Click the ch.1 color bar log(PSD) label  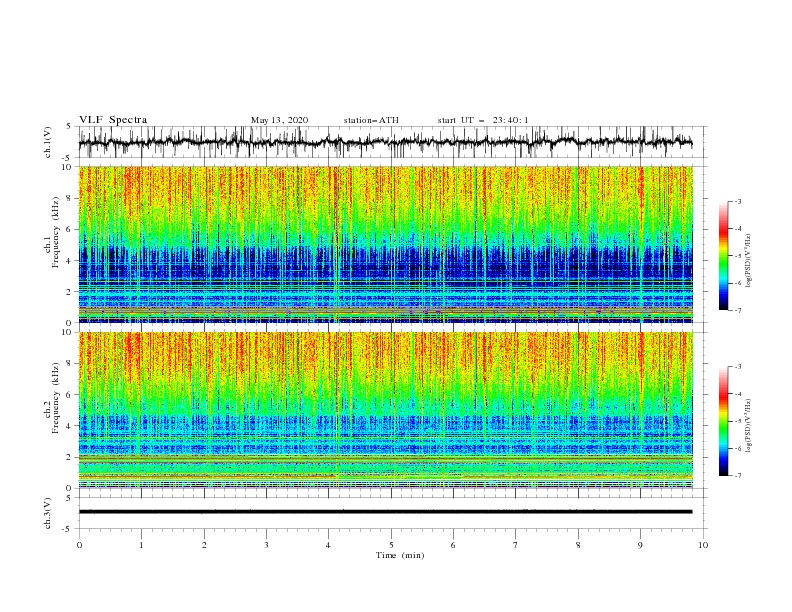coord(749,261)
